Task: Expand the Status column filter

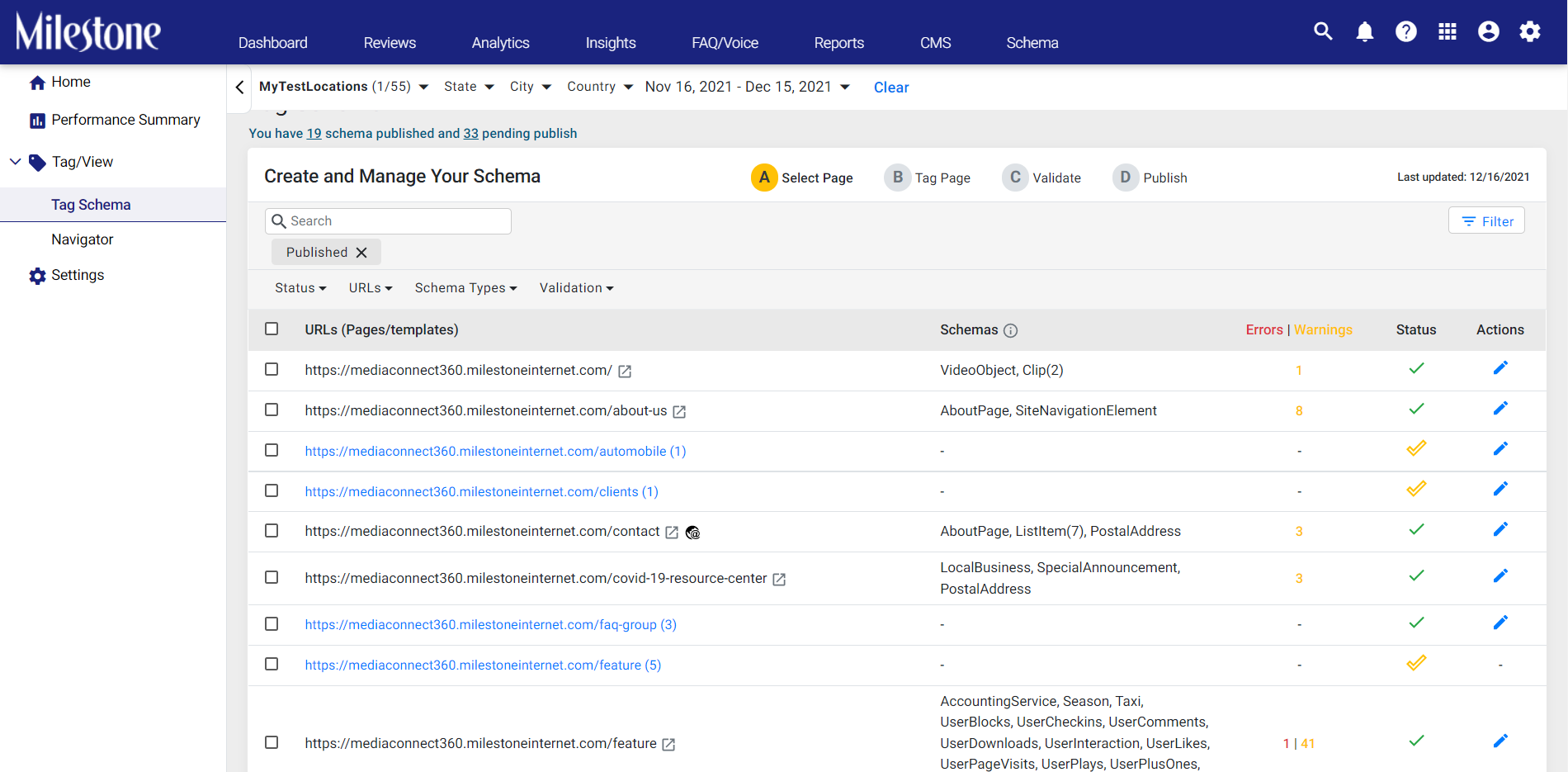Action: click(x=300, y=288)
